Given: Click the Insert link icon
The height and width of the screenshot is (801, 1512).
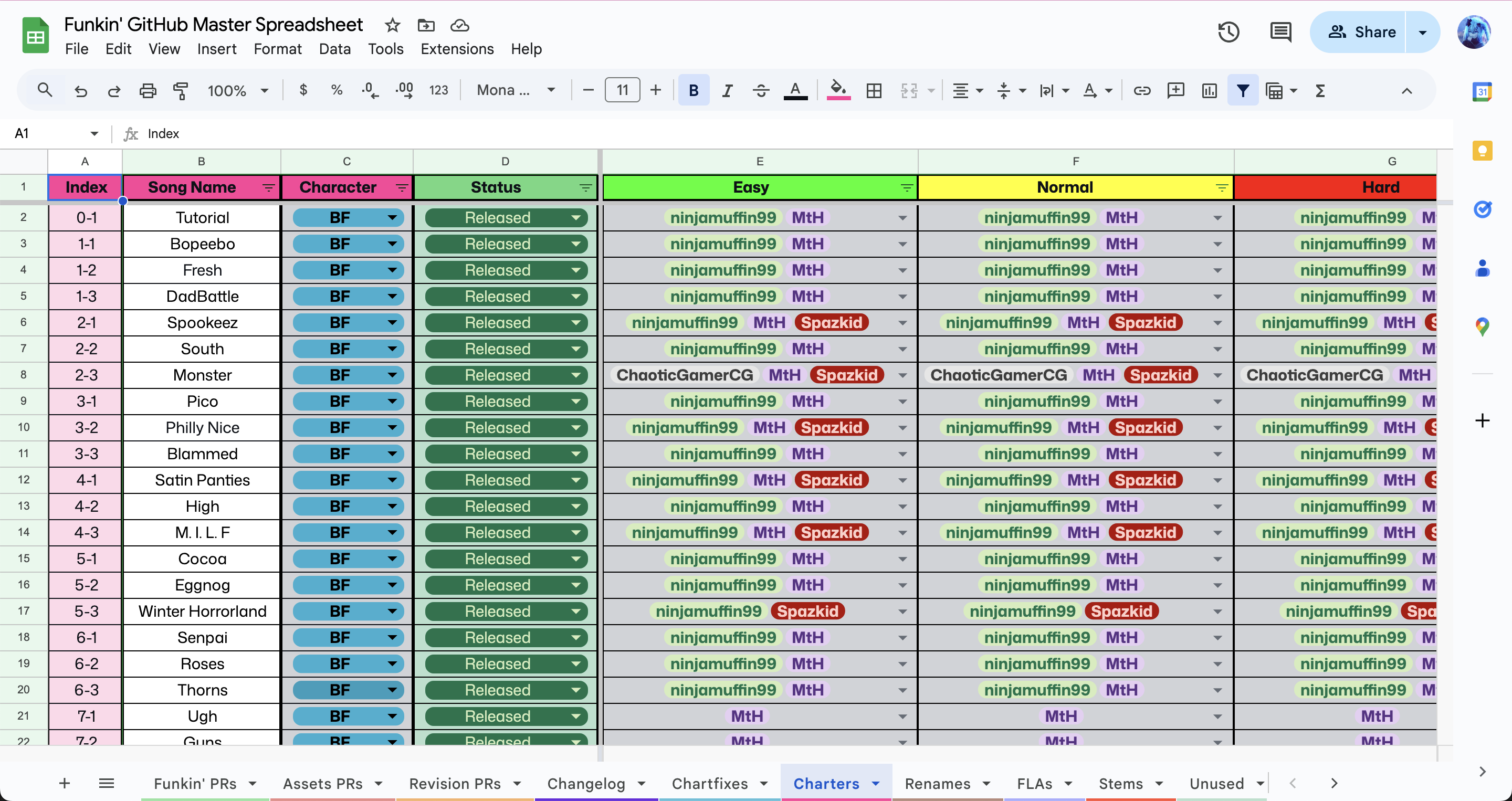Looking at the screenshot, I should 1142,90.
